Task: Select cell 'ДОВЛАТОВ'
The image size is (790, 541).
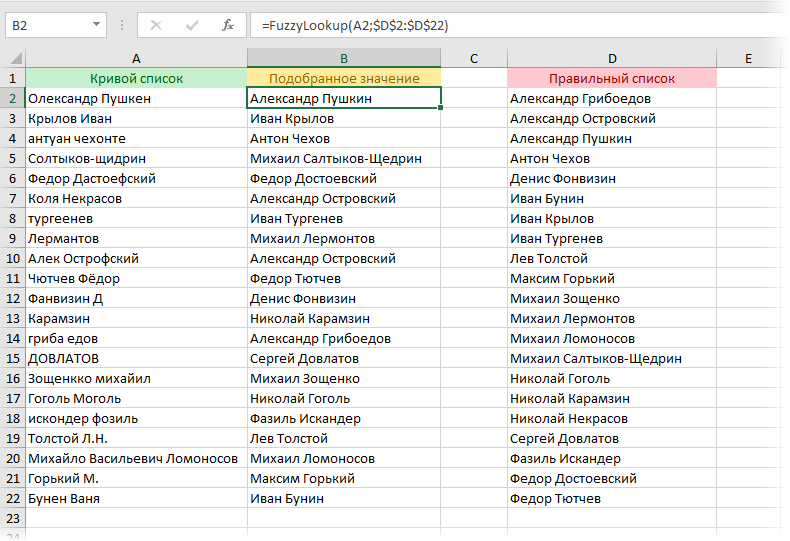Action: click(136, 359)
